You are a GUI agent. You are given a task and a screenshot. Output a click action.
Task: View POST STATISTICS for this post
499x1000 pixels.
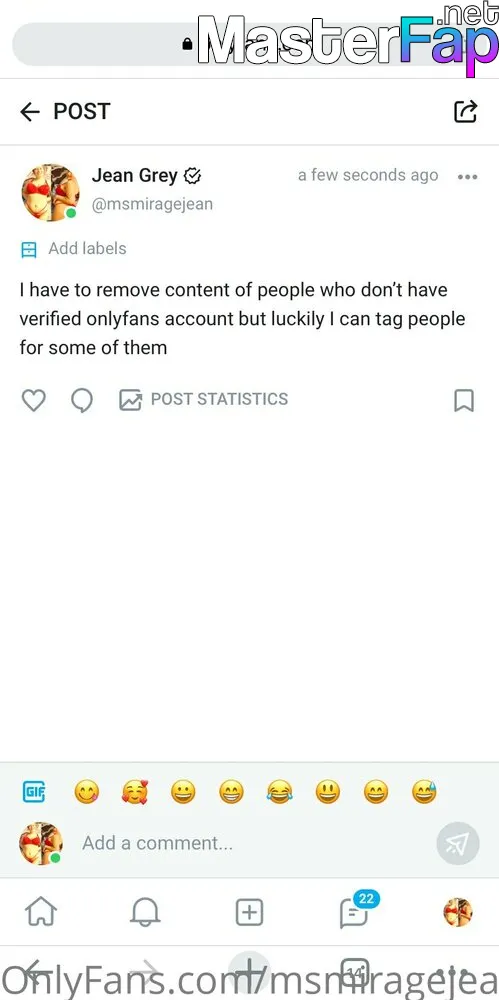(204, 400)
